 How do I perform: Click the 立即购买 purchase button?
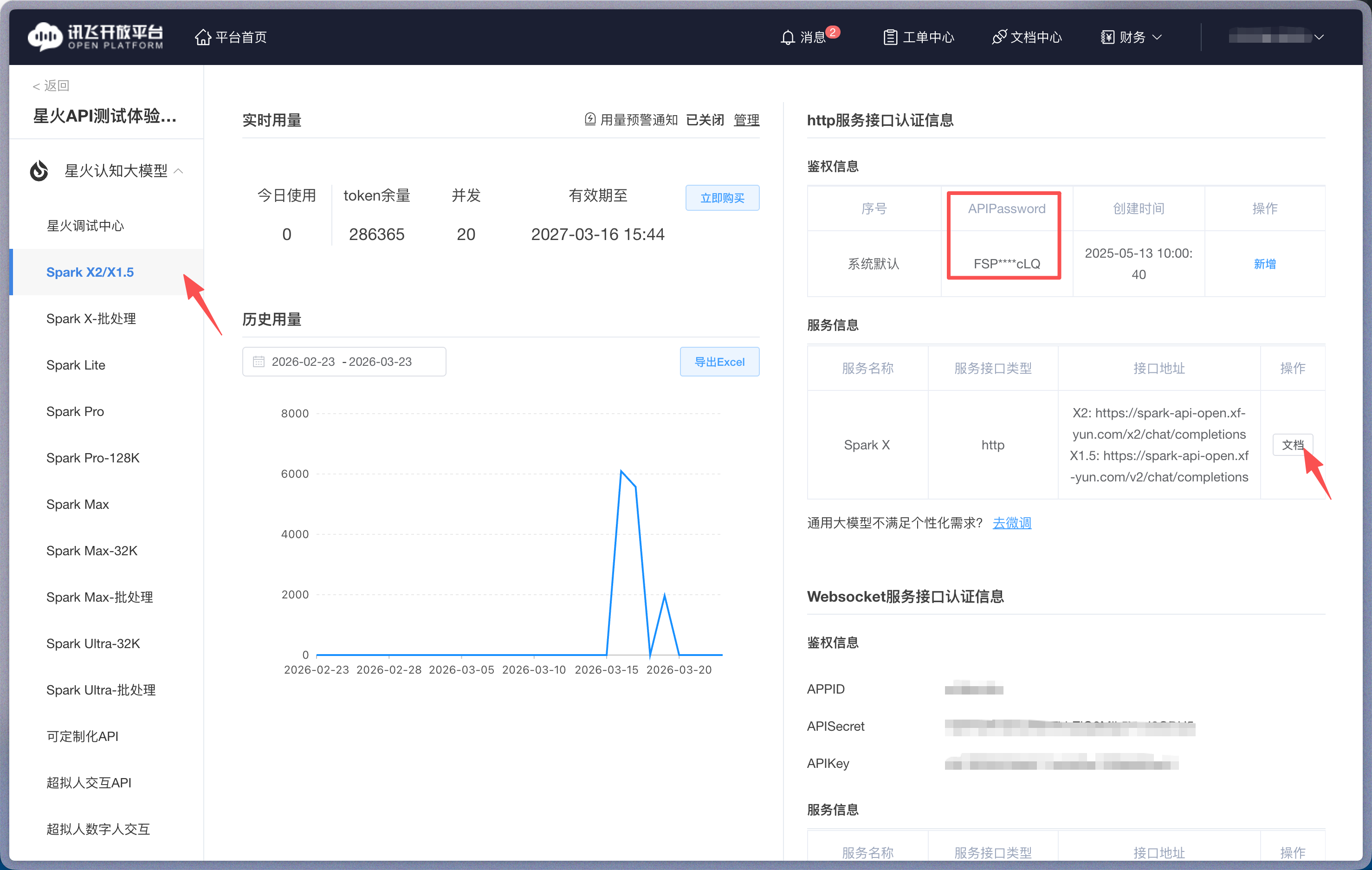(x=722, y=198)
